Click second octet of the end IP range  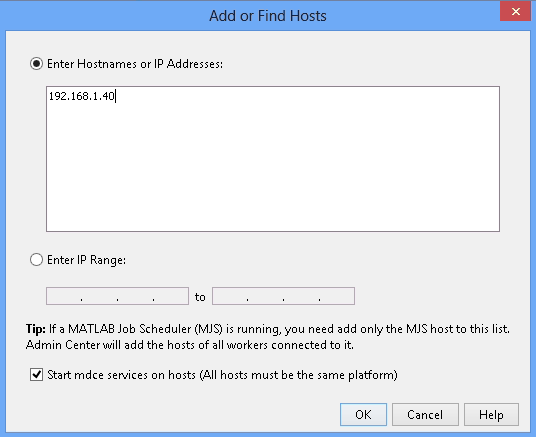[x=265, y=296]
